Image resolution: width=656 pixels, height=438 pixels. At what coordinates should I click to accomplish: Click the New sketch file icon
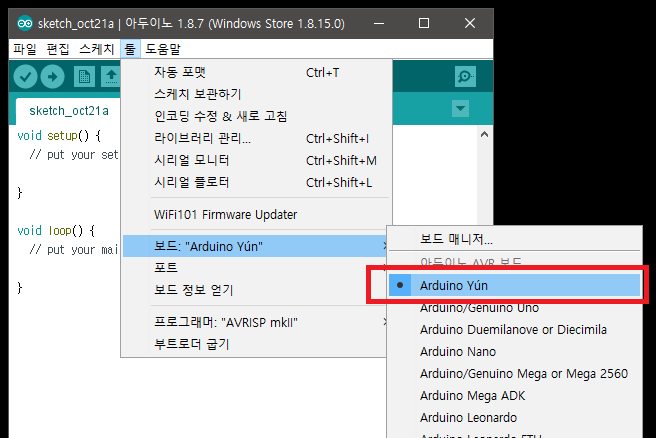[84, 77]
